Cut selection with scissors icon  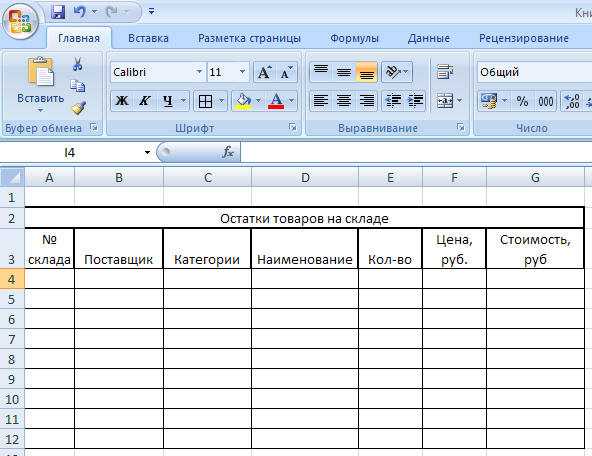(78, 64)
